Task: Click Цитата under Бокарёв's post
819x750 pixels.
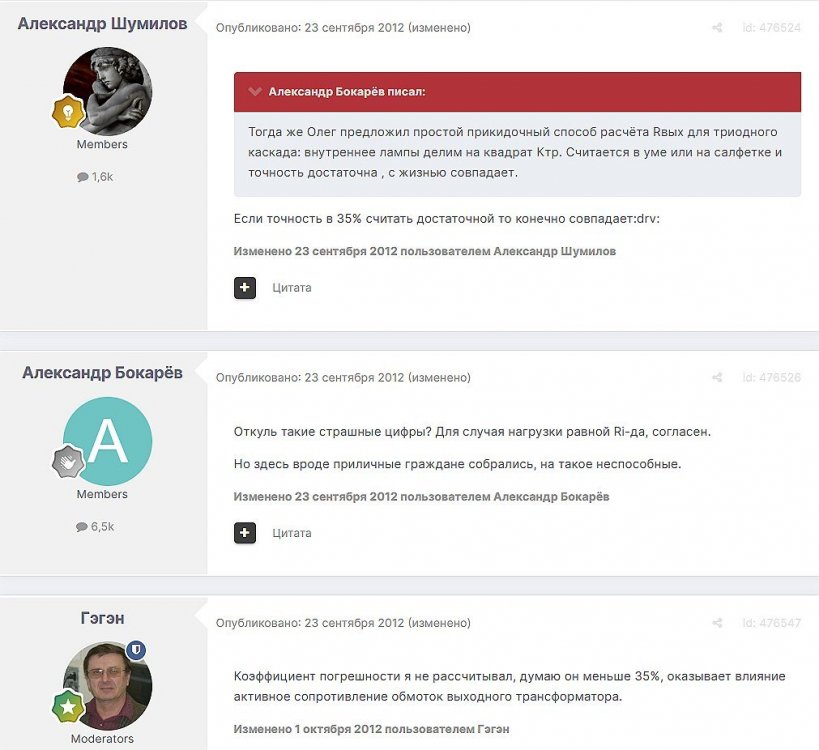Action: click(x=292, y=533)
